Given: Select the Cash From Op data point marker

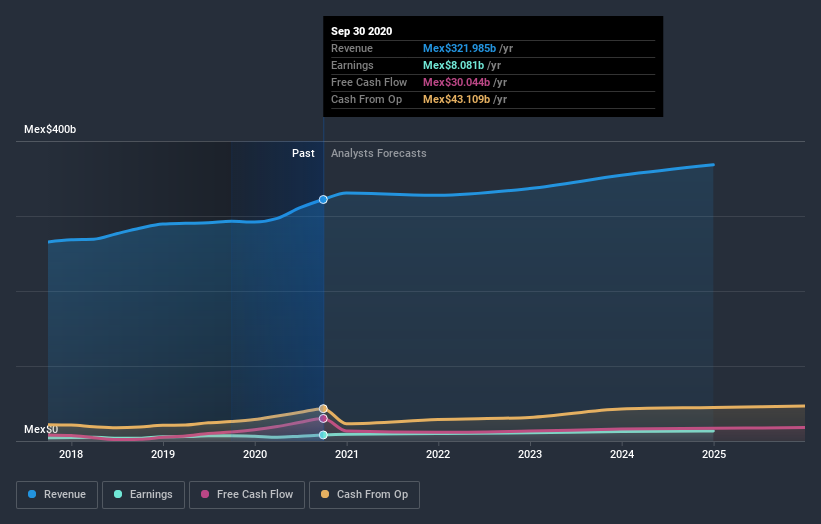Looking at the screenshot, I should click(323, 408).
